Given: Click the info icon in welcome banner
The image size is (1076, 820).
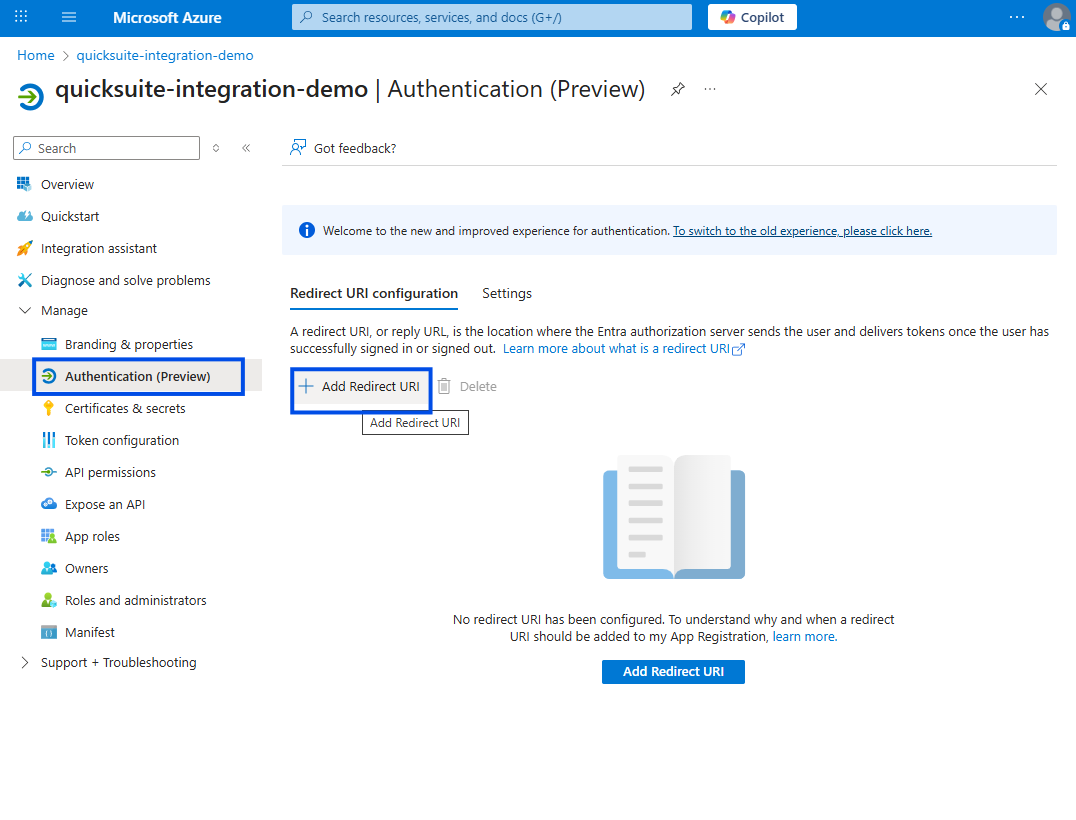Looking at the screenshot, I should point(307,231).
